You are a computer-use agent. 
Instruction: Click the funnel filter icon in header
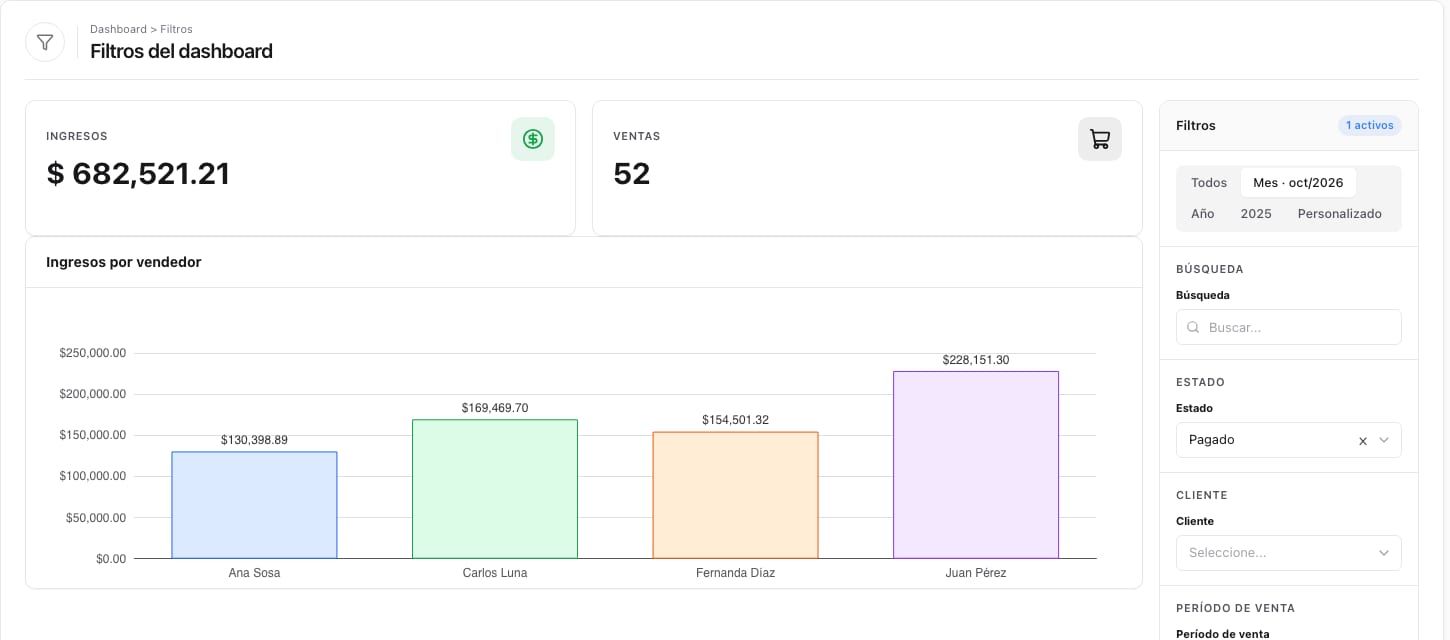click(x=45, y=42)
